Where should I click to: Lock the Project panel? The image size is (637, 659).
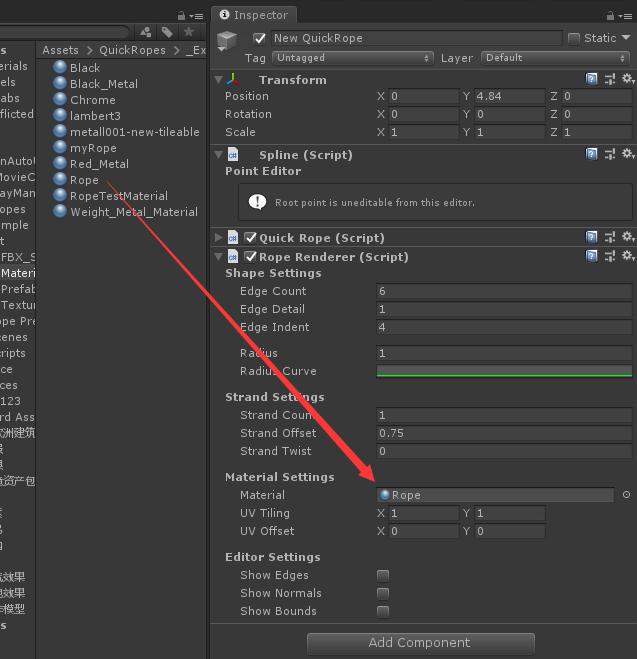point(181,16)
